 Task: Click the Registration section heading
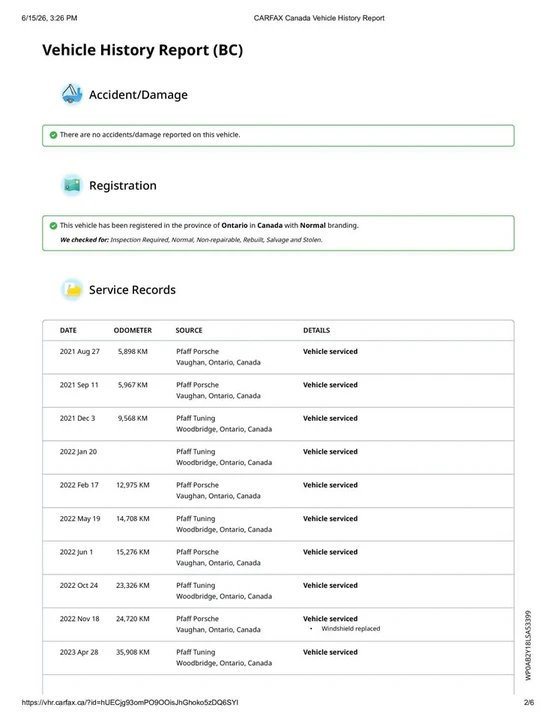point(123,186)
